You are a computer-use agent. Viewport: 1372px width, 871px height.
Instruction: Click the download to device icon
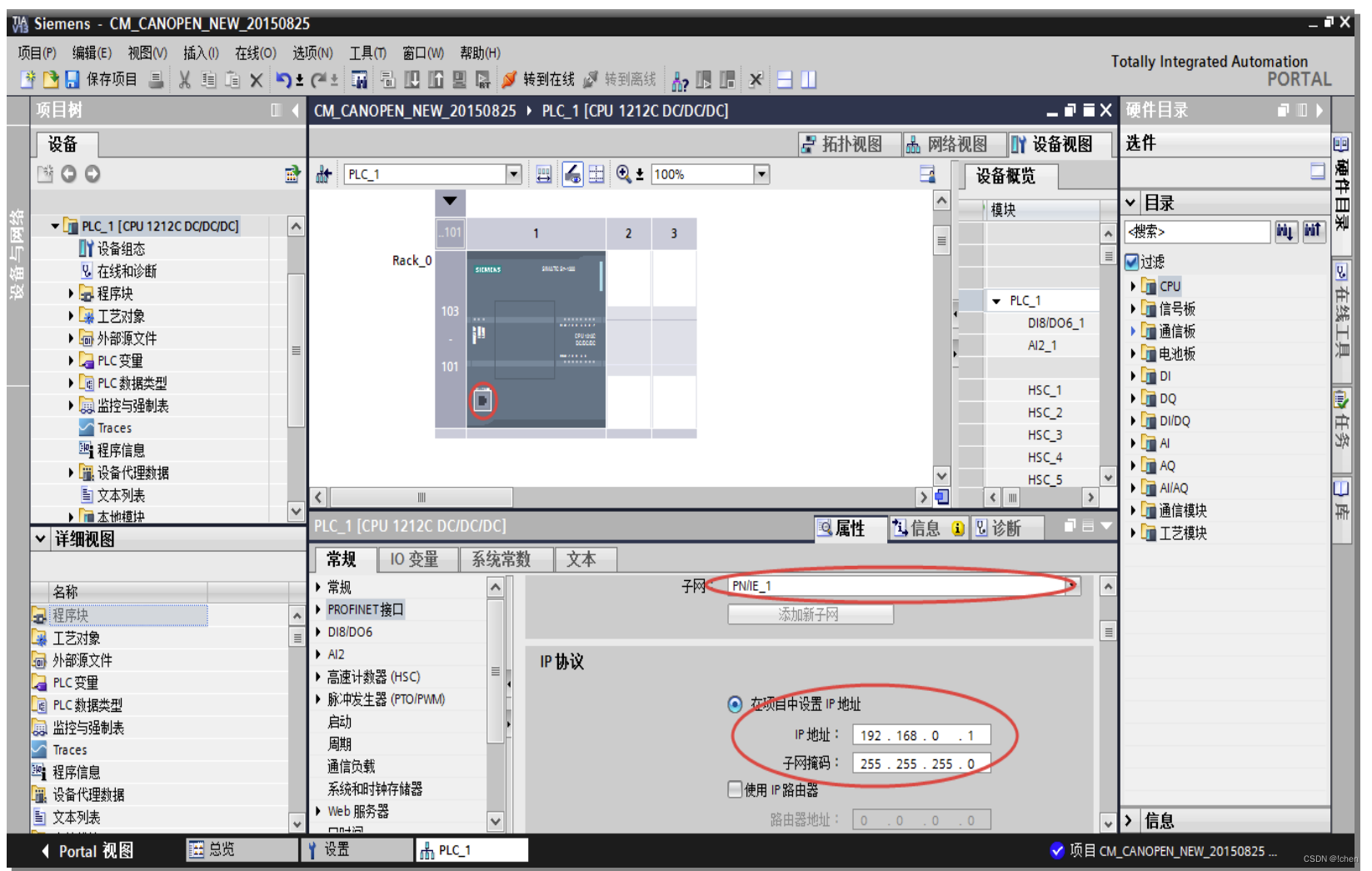click(x=412, y=79)
